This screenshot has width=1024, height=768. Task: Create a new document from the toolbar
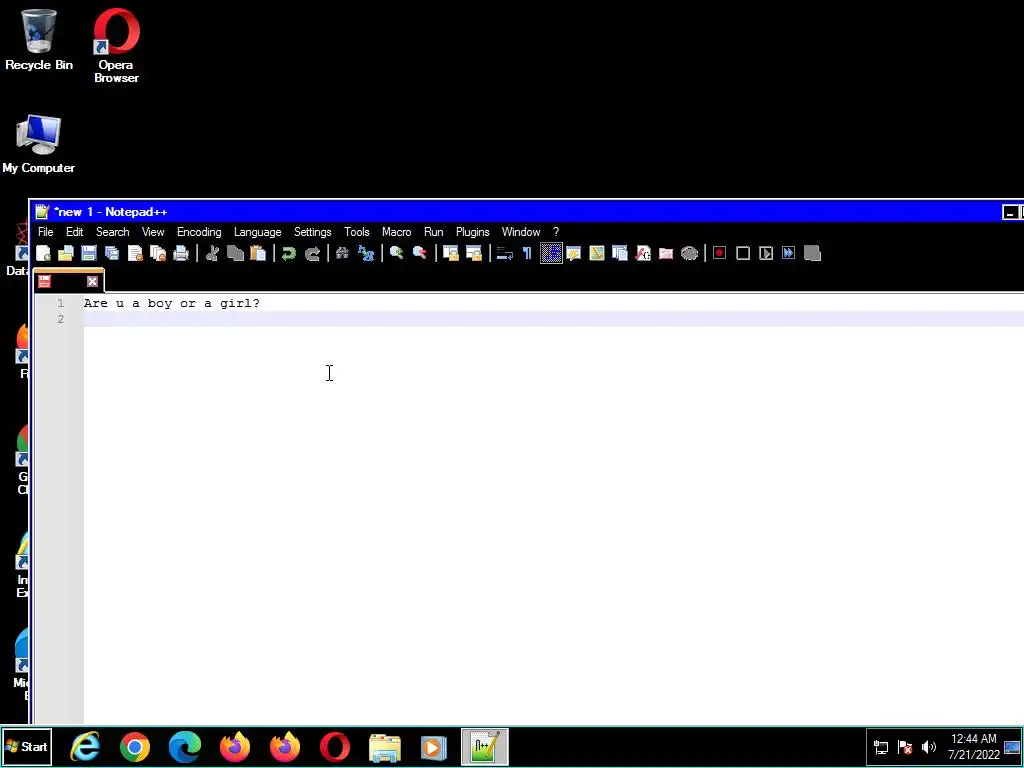[44, 253]
